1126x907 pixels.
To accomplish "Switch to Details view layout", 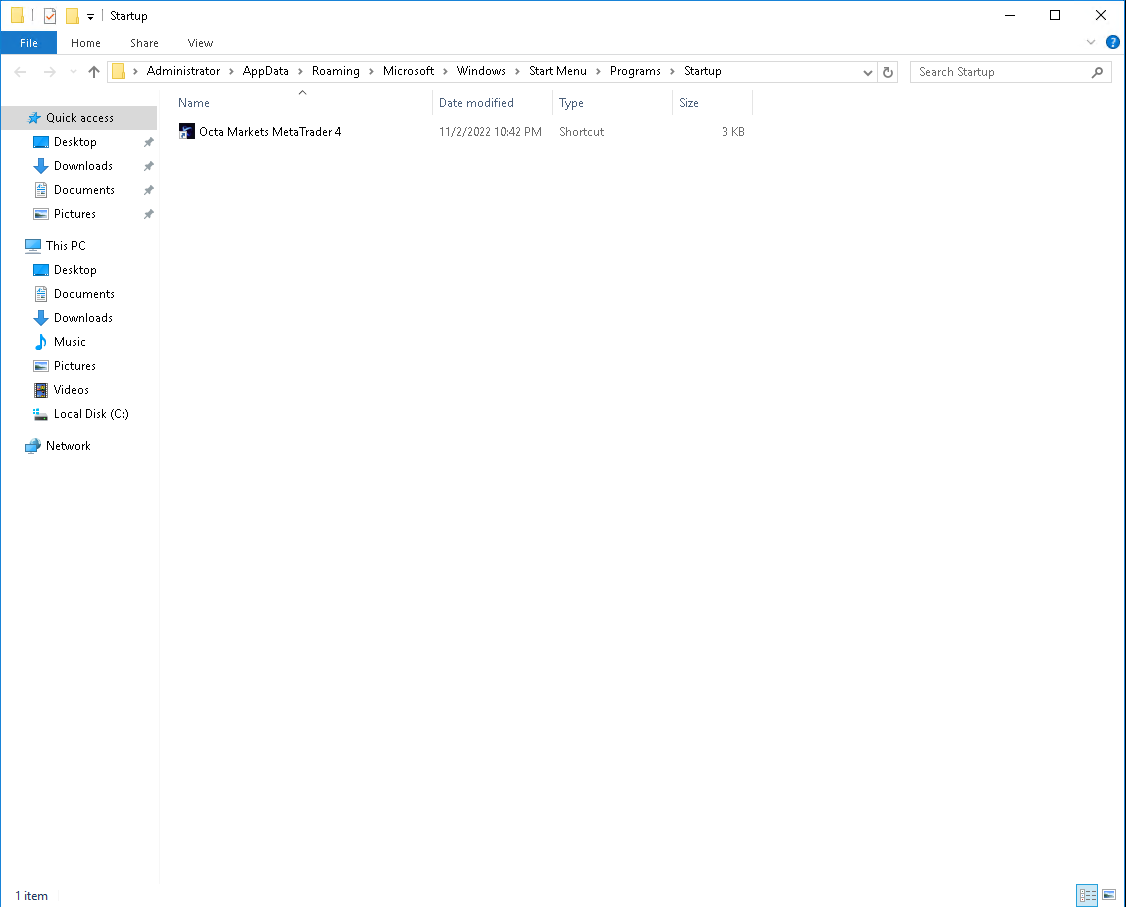I will (1087, 895).
